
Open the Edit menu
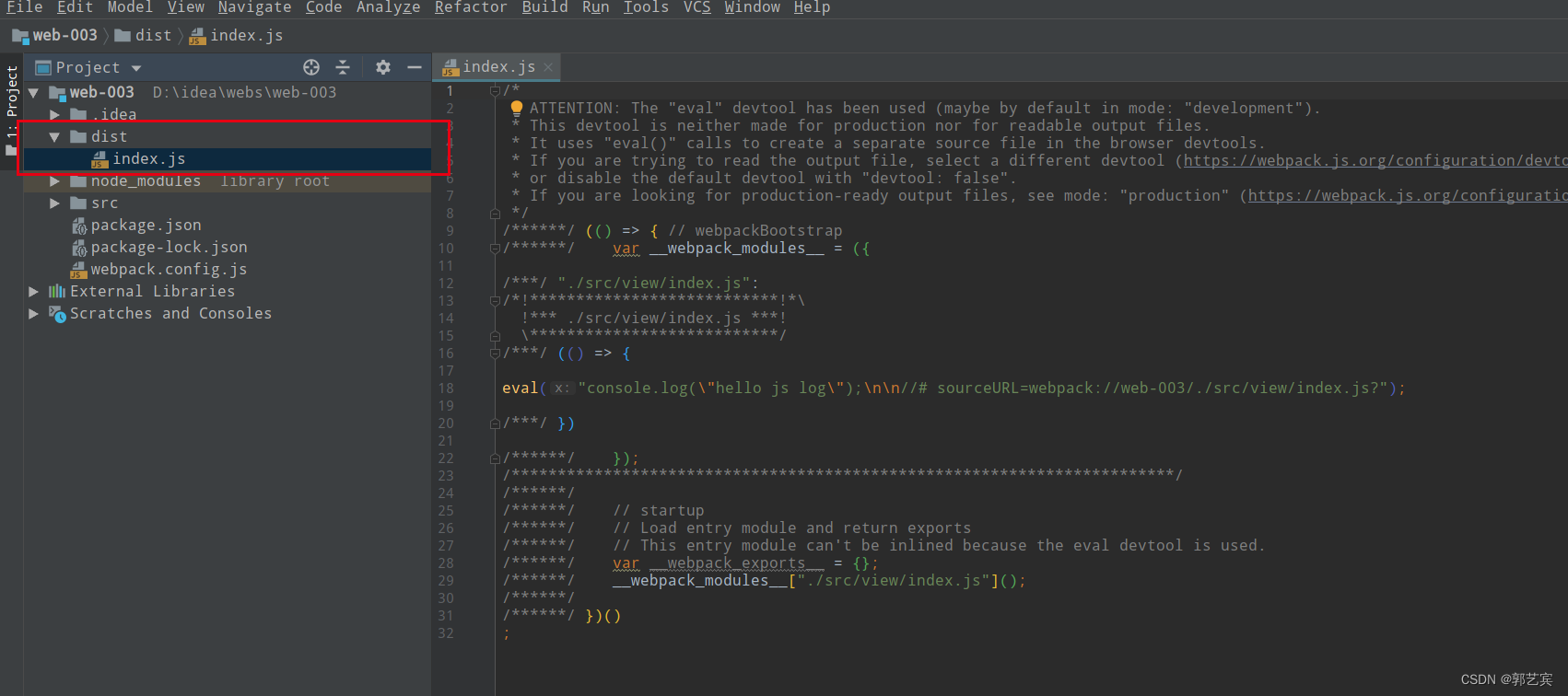[x=75, y=7]
